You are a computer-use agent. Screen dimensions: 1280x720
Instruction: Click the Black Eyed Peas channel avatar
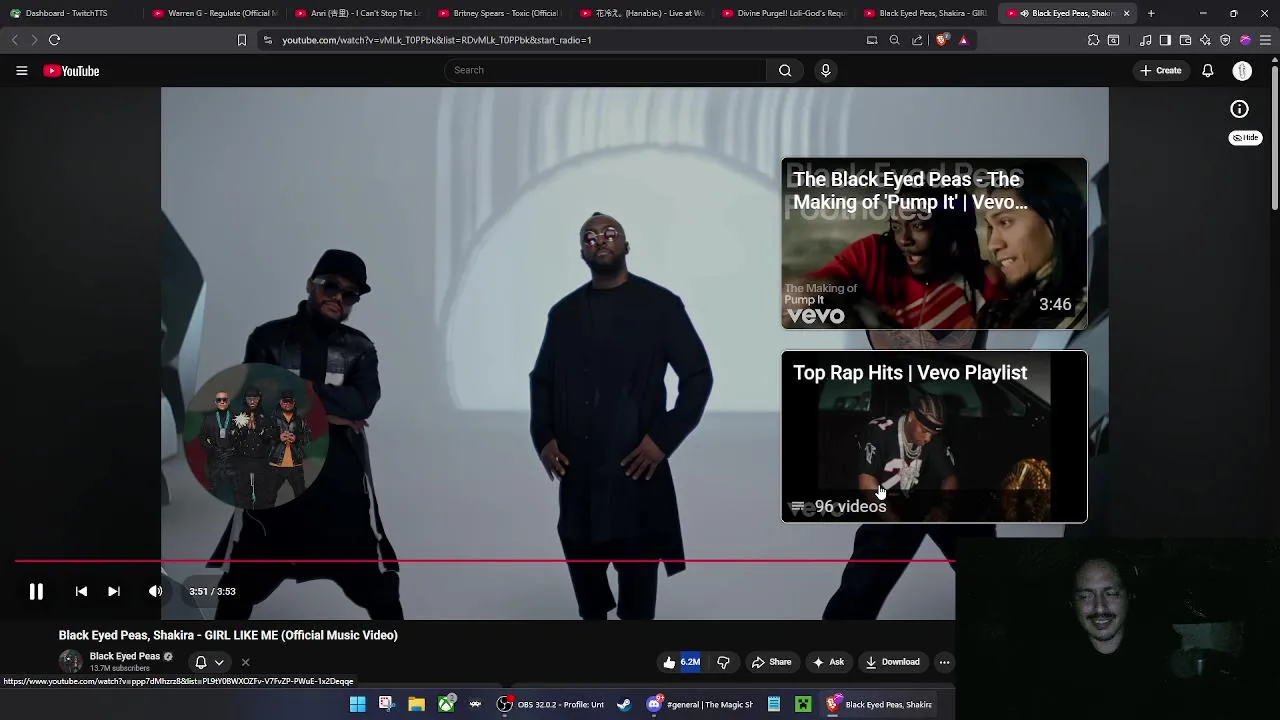tap(71, 661)
